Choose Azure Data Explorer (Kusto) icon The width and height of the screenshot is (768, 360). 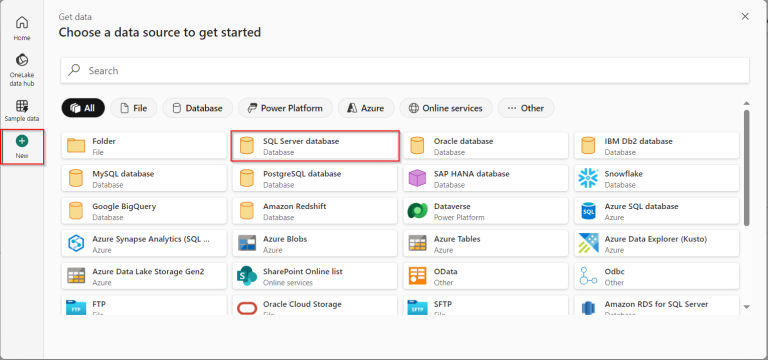(588, 243)
